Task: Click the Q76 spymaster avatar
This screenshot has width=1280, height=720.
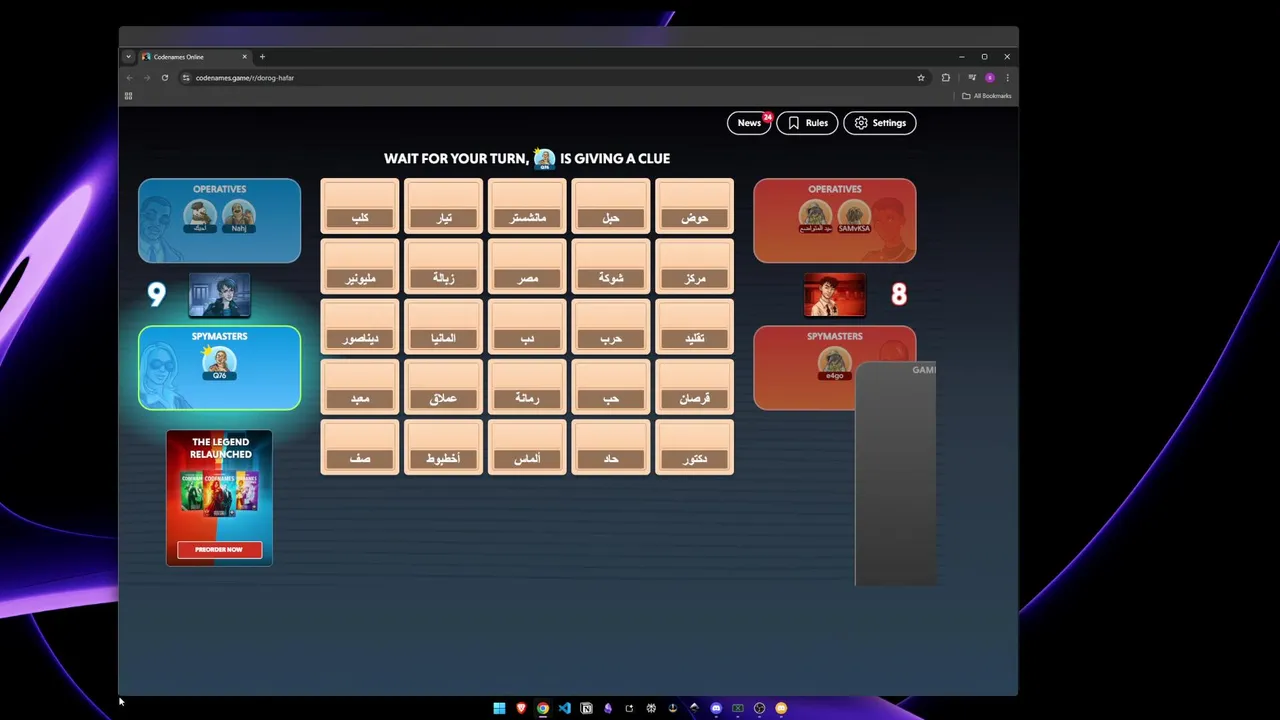Action: 219,362
